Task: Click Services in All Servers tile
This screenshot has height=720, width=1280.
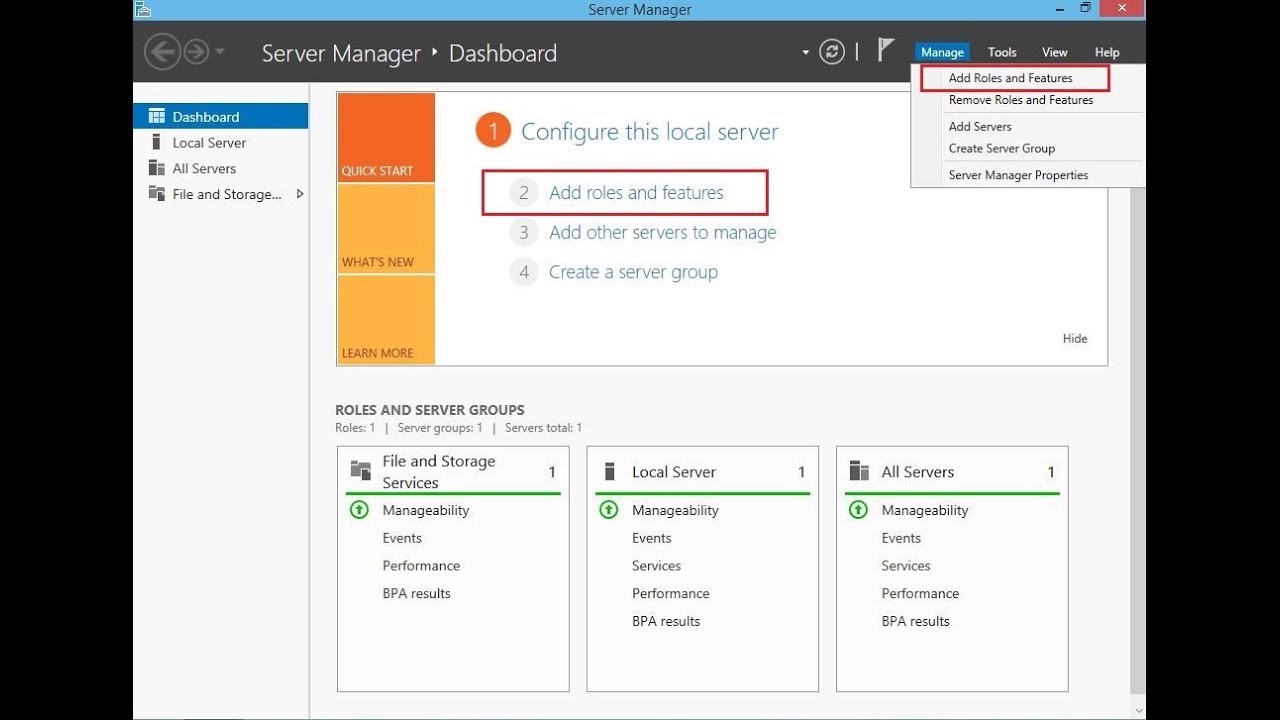Action: [x=906, y=566]
